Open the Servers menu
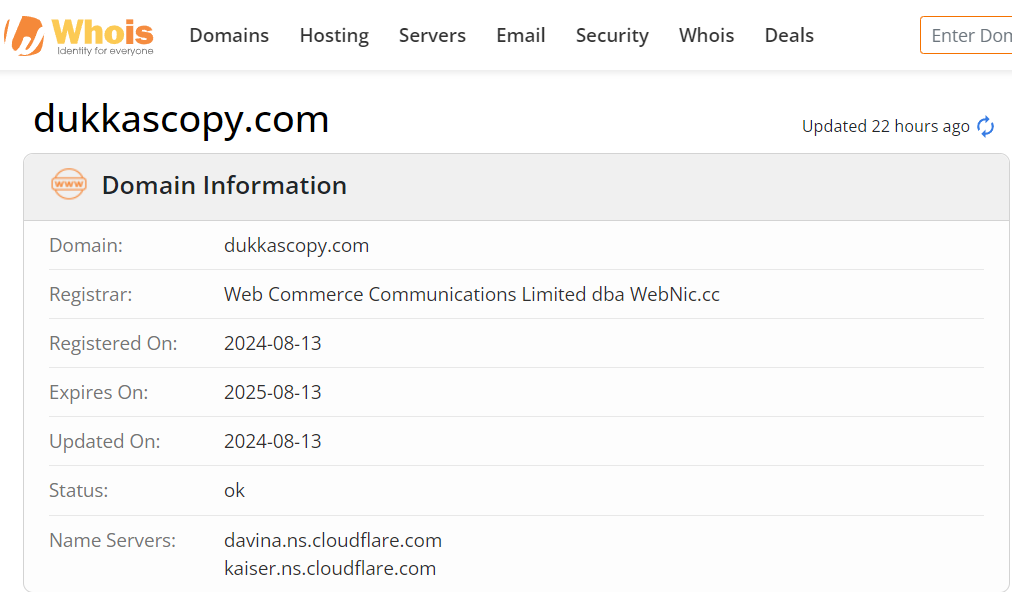The image size is (1012, 592). pyautogui.click(x=432, y=36)
